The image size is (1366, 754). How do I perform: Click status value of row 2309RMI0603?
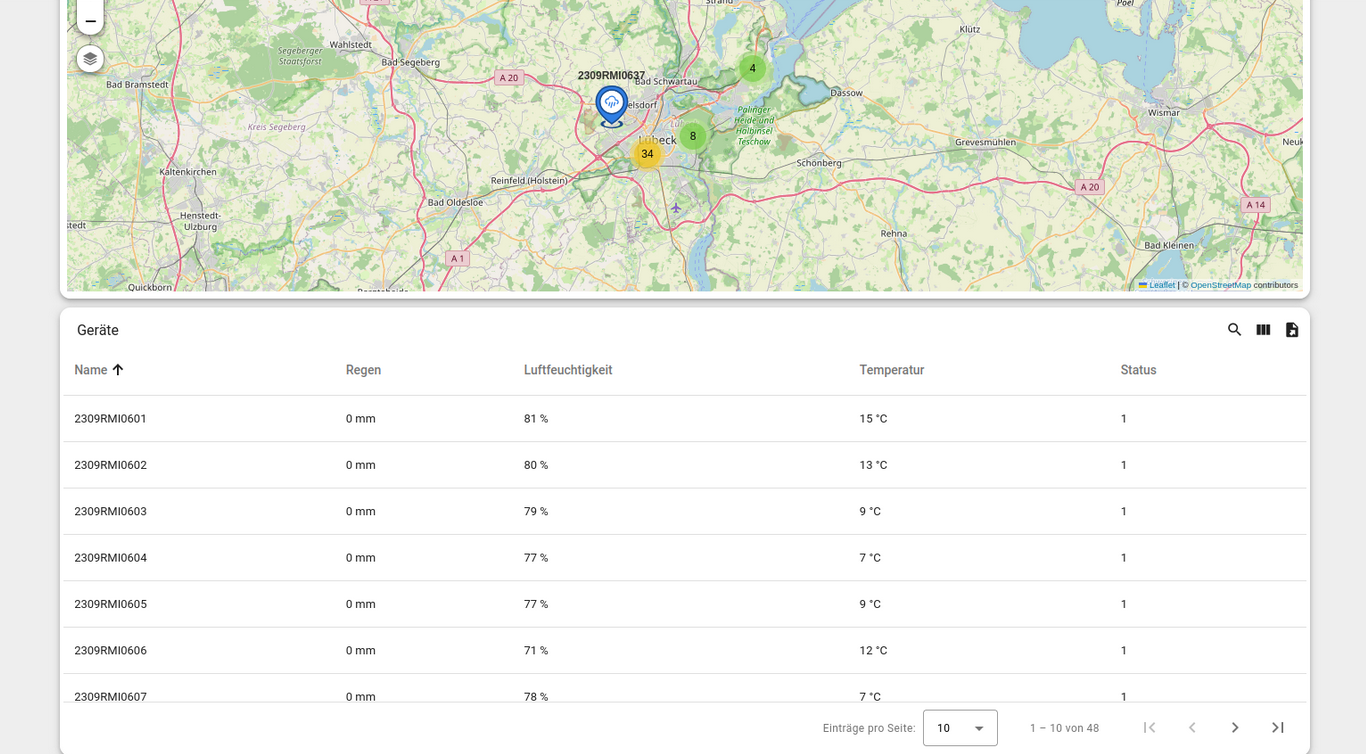(x=1124, y=511)
